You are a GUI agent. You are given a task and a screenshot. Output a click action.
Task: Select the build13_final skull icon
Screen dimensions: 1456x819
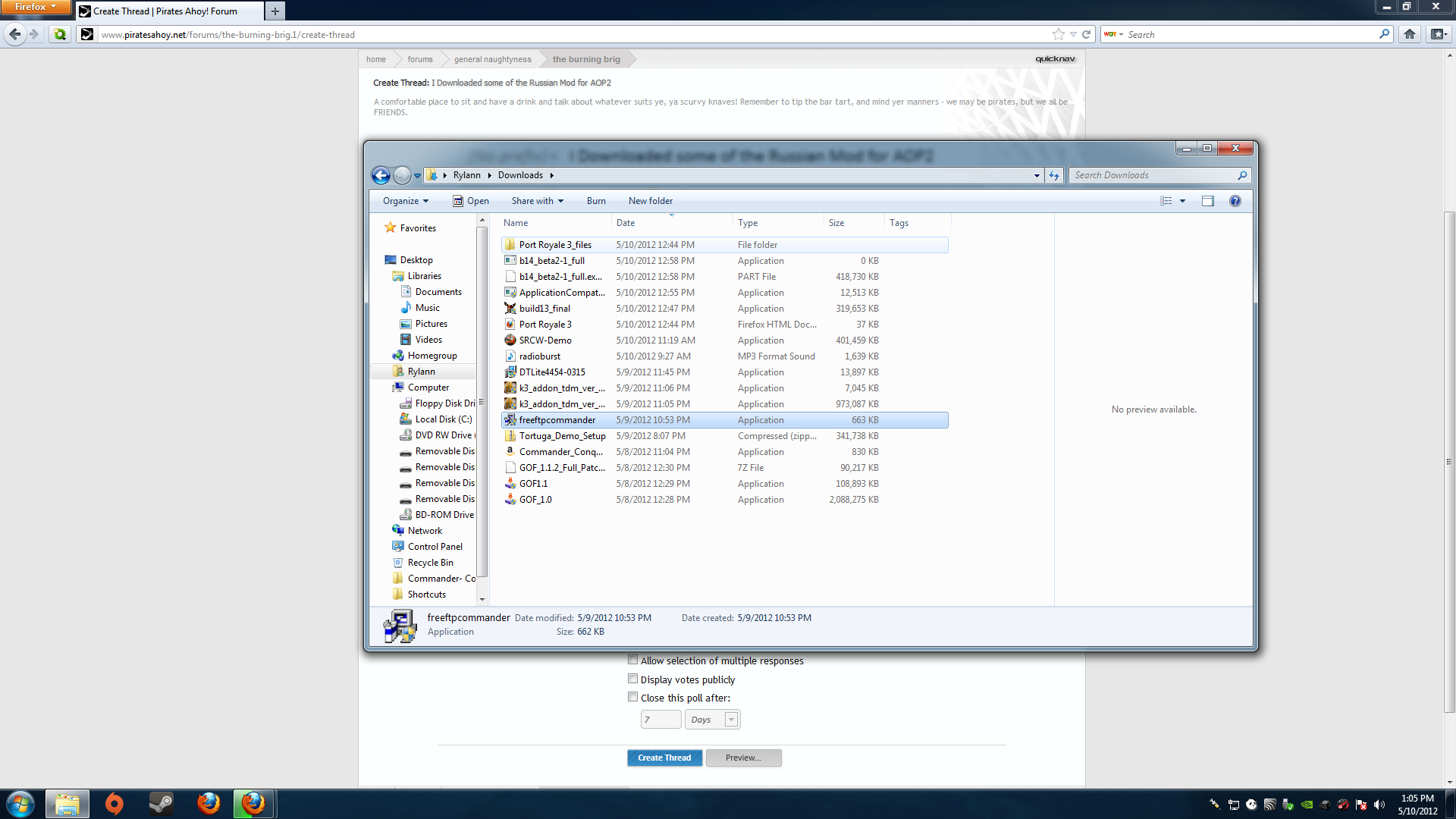click(510, 309)
